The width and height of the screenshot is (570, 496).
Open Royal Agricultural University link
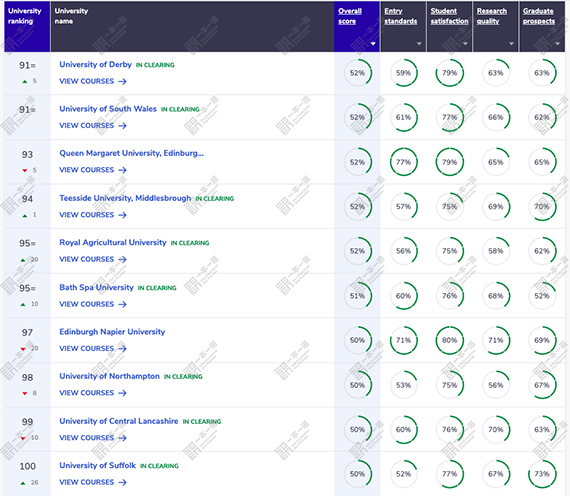coord(113,243)
